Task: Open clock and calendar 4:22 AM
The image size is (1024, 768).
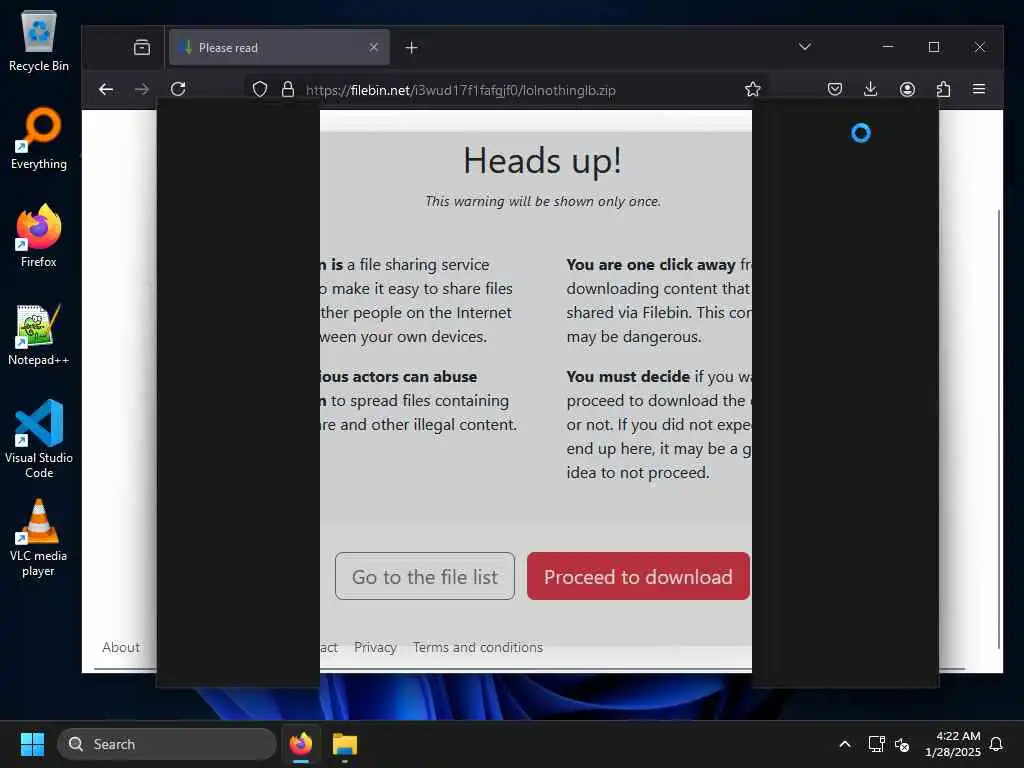Action: pyautogui.click(x=953, y=744)
